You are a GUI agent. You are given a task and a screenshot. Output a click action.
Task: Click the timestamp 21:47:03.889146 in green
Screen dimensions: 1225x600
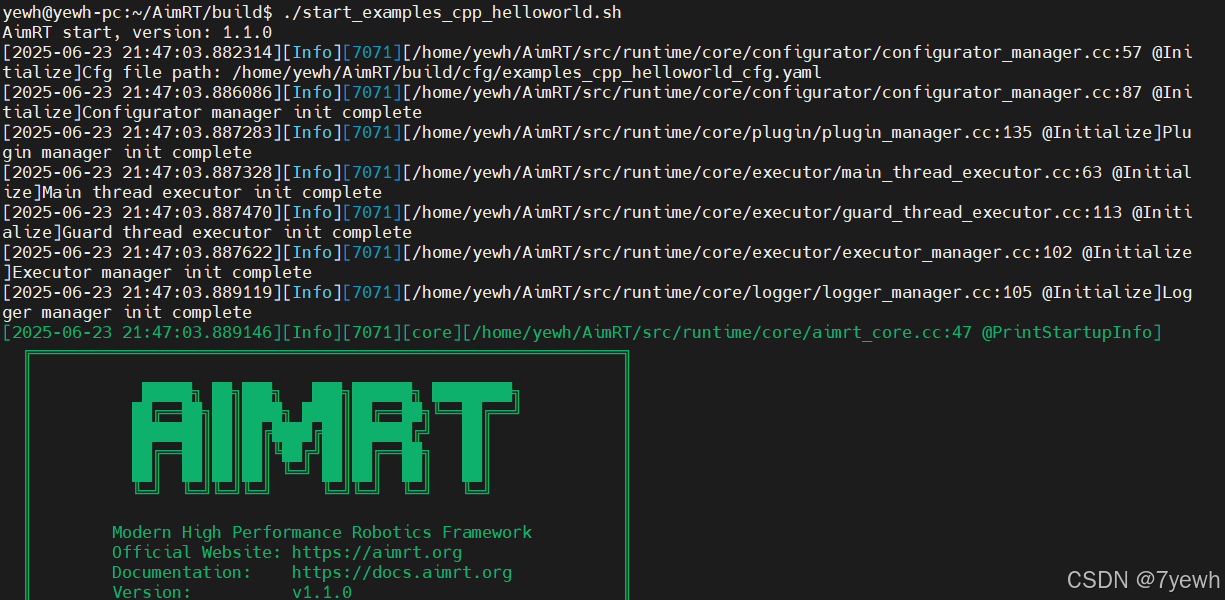pos(196,332)
